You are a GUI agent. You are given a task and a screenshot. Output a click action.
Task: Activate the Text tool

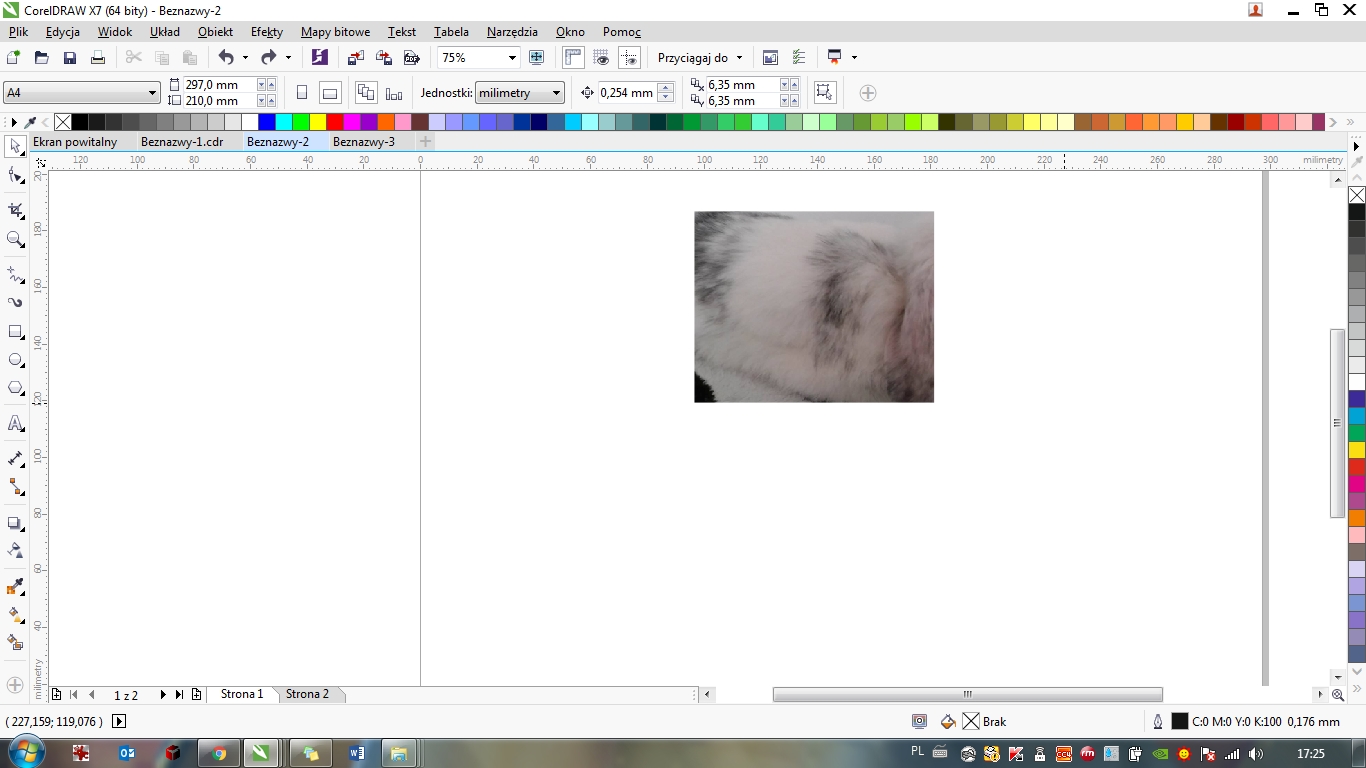click(16, 424)
